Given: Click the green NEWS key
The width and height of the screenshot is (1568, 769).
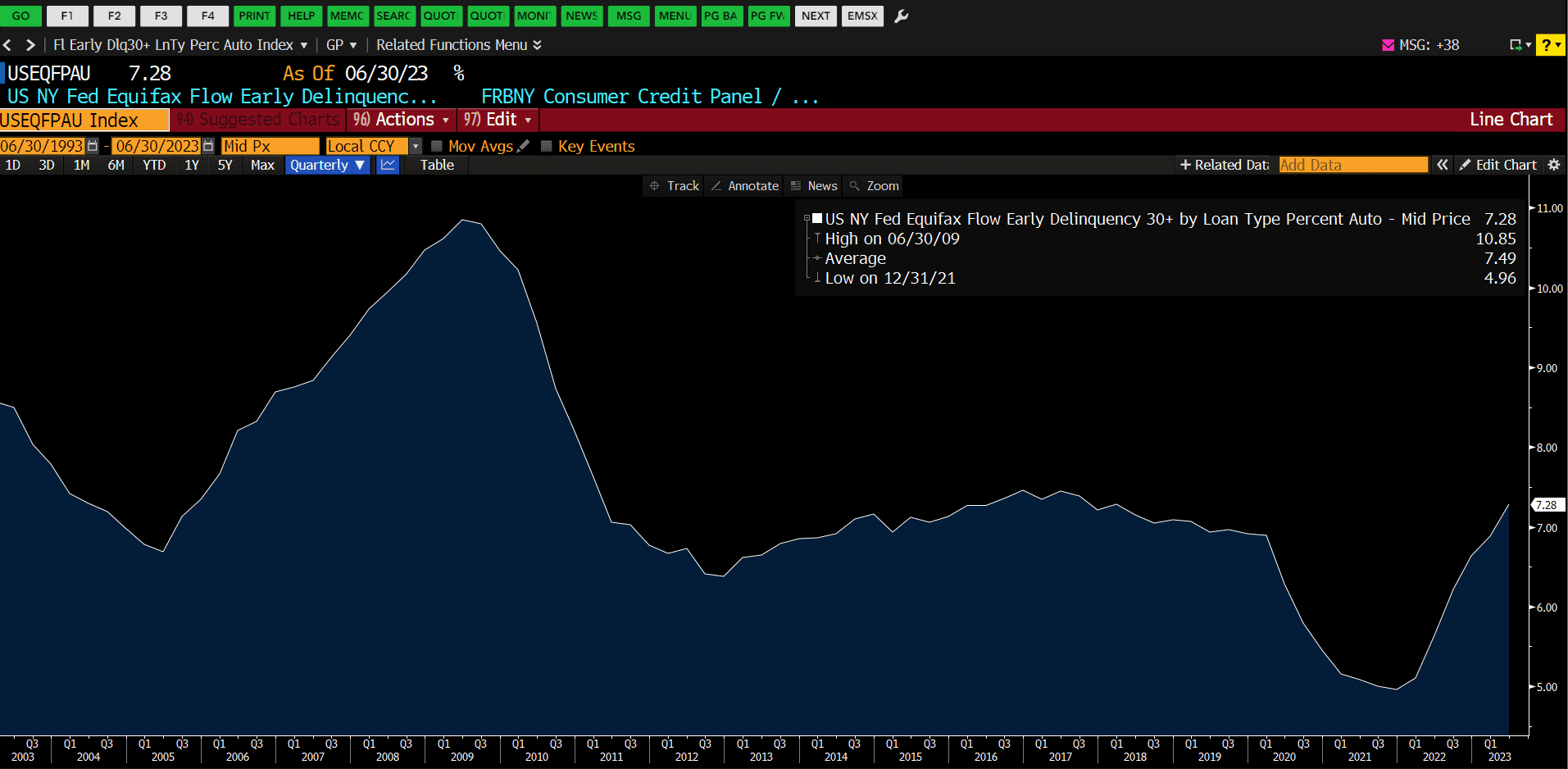Looking at the screenshot, I should [x=582, y=16].
